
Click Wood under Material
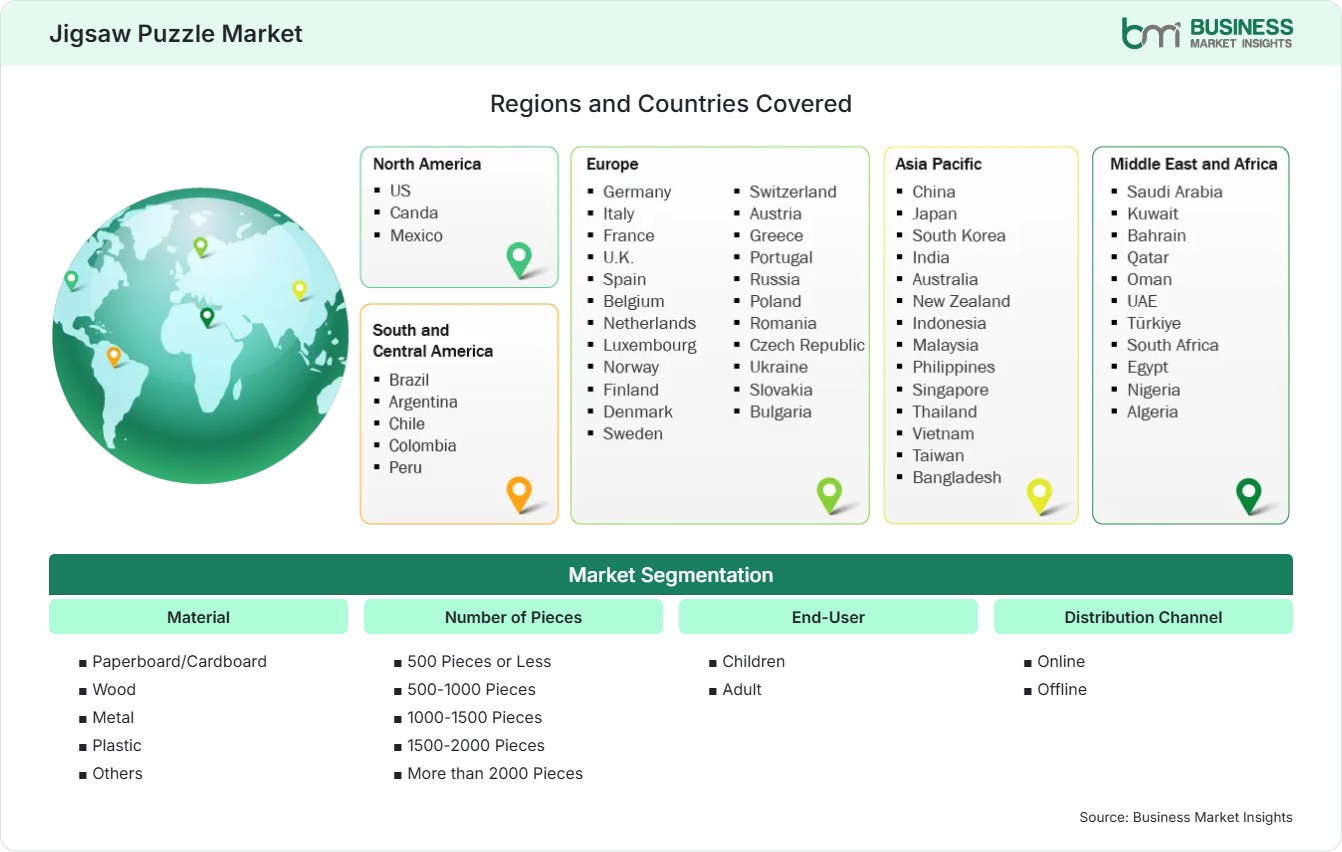(x=114, y=689)
